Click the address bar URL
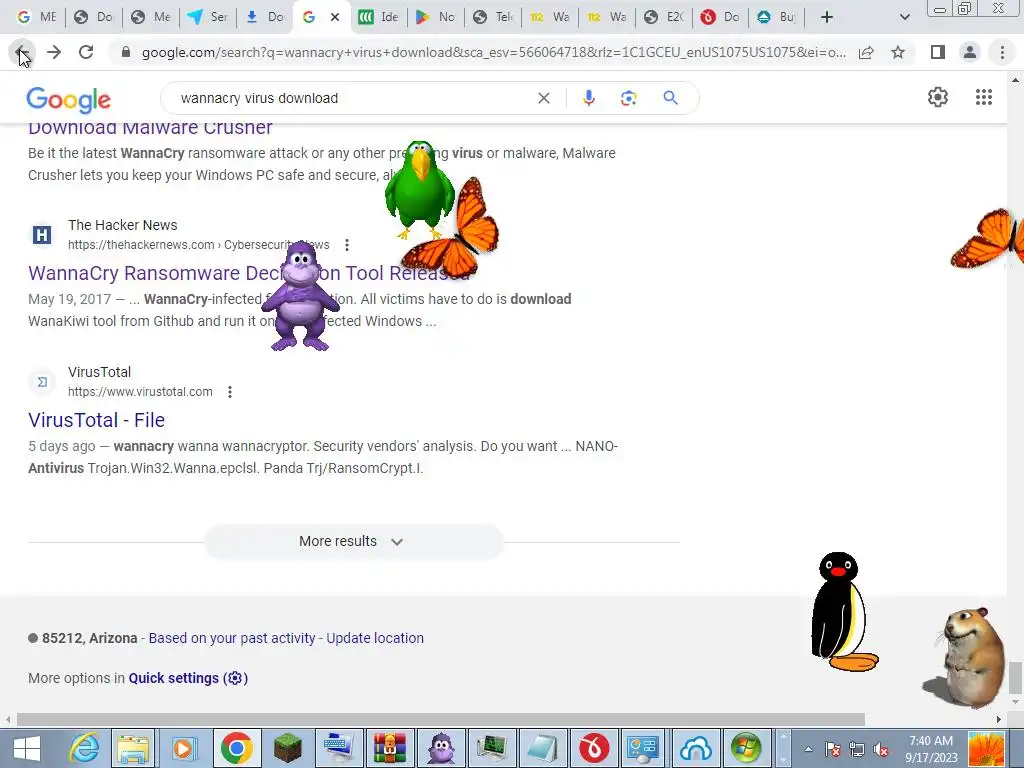The width and height of the screenshot is (1024, 768). (493, 52)
